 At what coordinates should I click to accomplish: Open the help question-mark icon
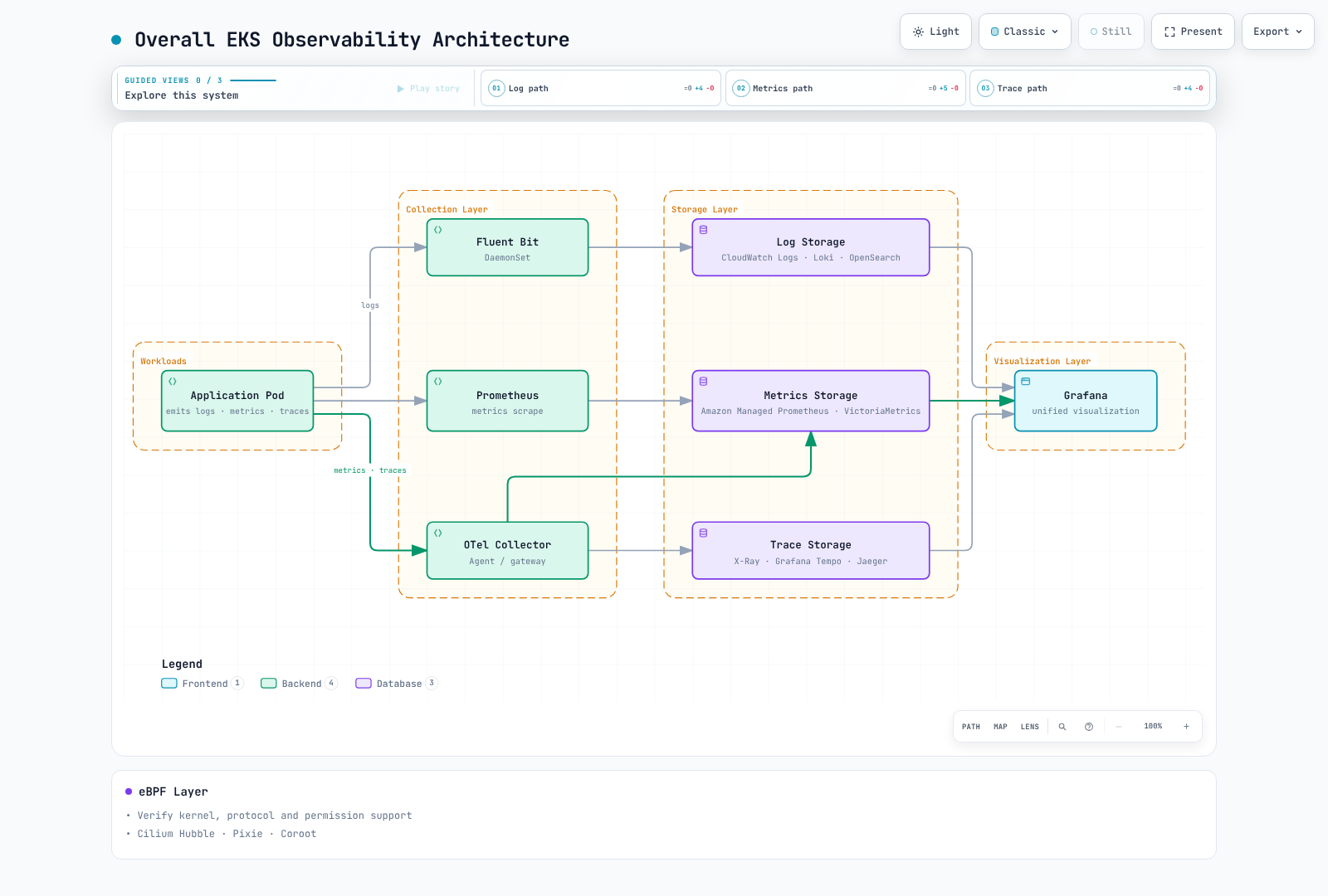click(x=1089, y=727)
